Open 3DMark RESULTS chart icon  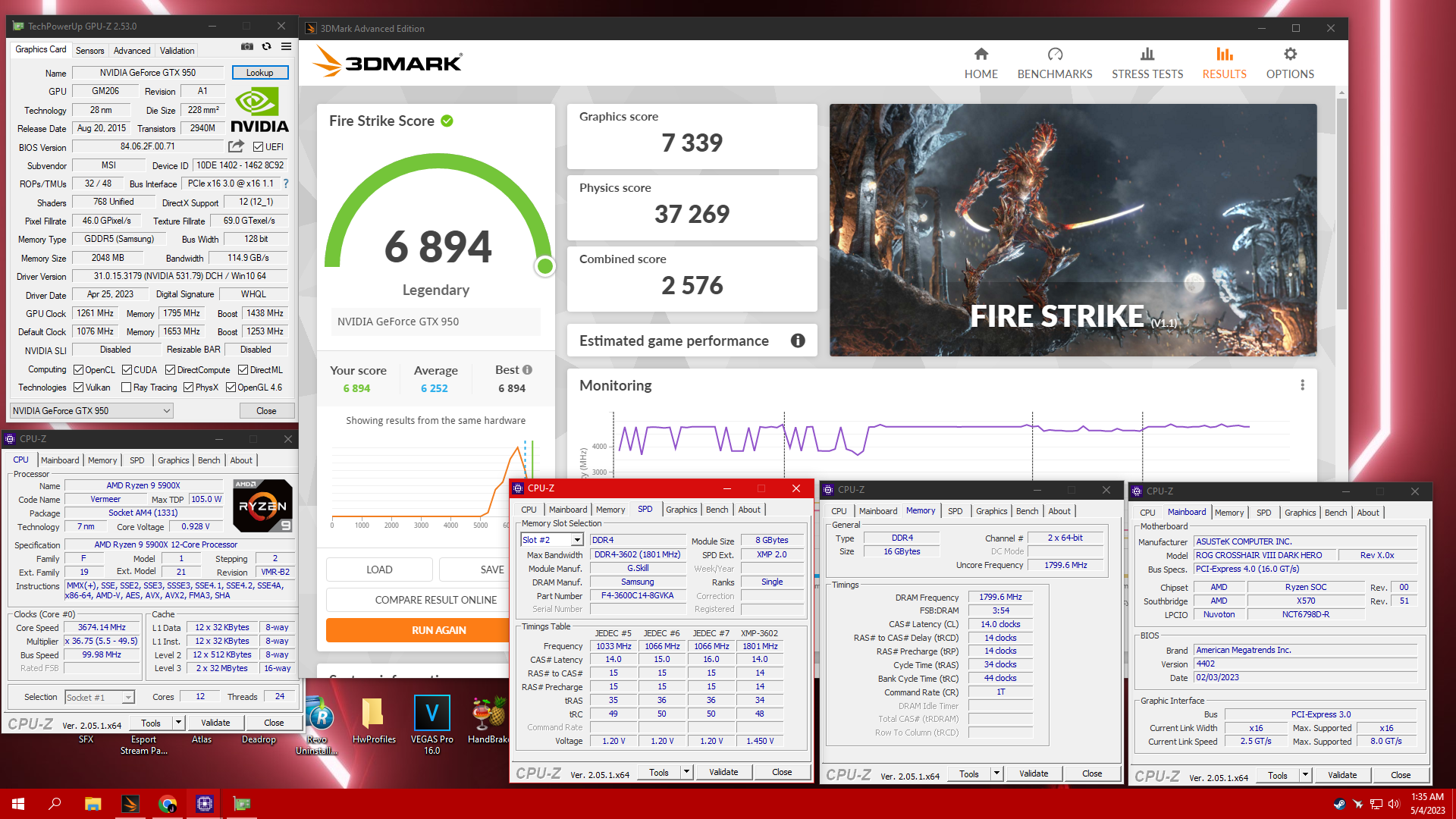click(1225, 55)
